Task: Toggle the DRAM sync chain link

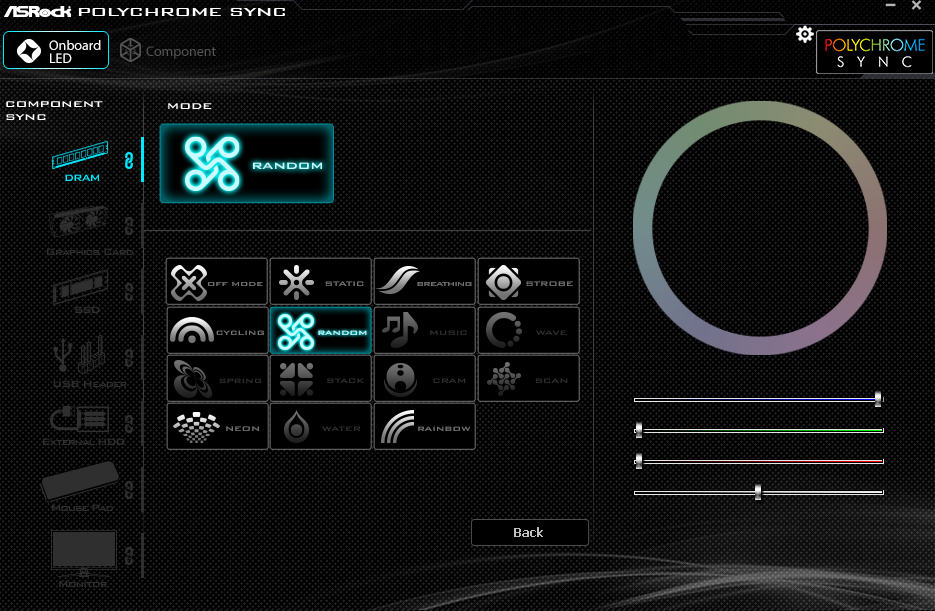Action: pyautogui.click(x=128, y=160)
